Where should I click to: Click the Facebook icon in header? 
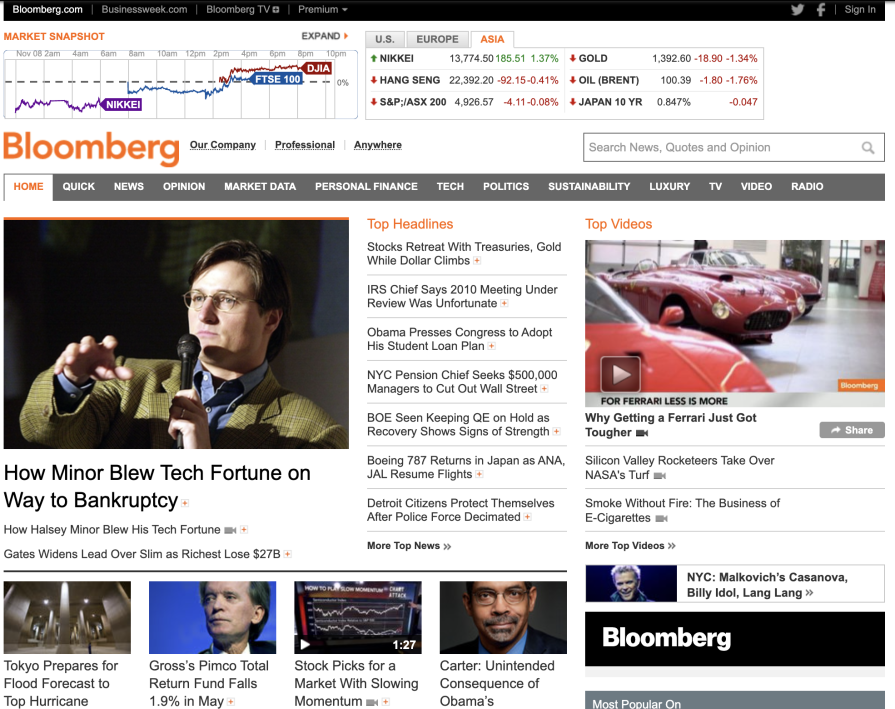(821, 10)
